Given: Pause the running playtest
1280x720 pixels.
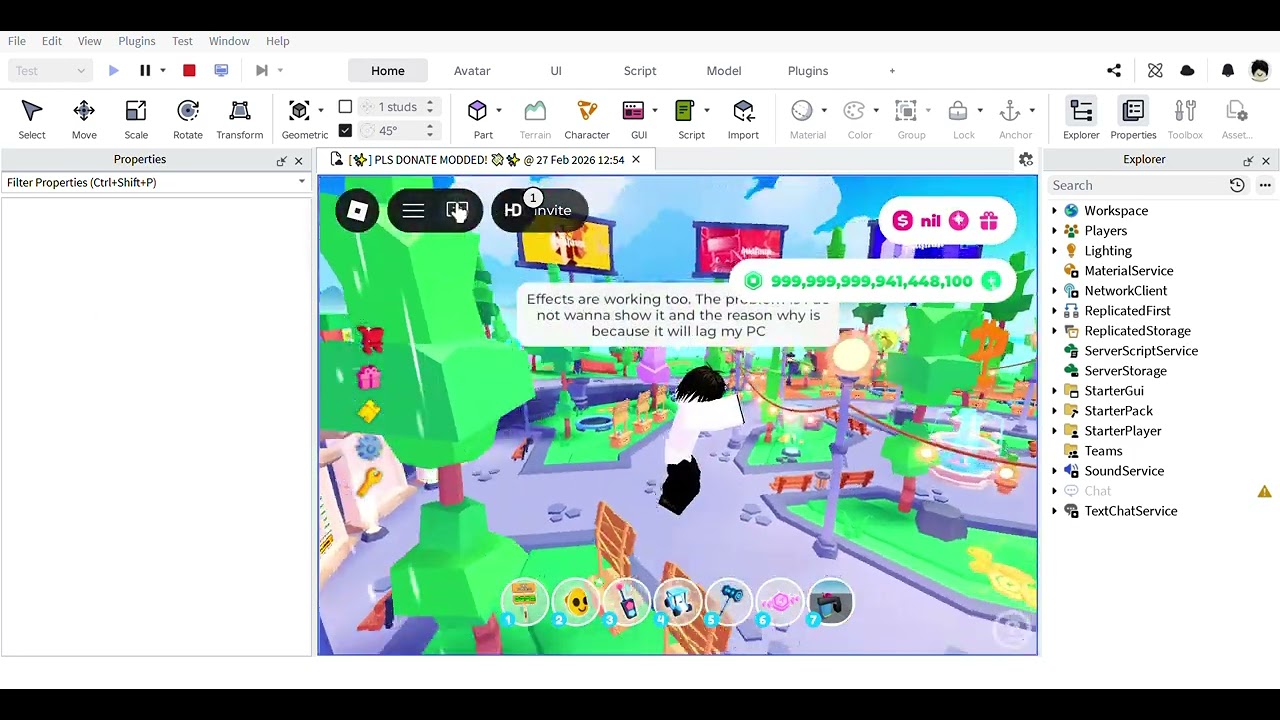Looking at the screenshot, I should tap(145, 70).
